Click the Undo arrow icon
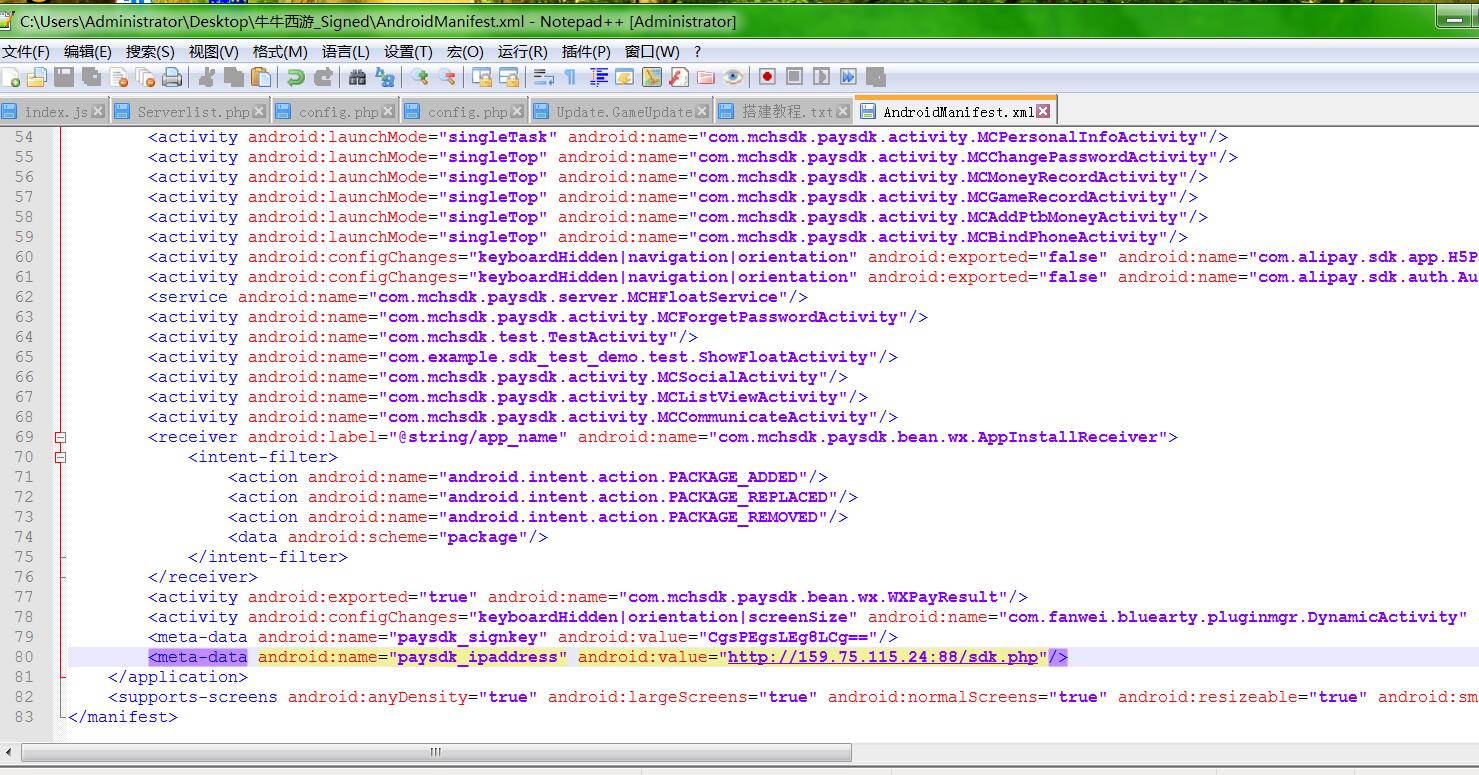Image resolution: width=1479 pixels, height=775 pixels. [295, 77]
